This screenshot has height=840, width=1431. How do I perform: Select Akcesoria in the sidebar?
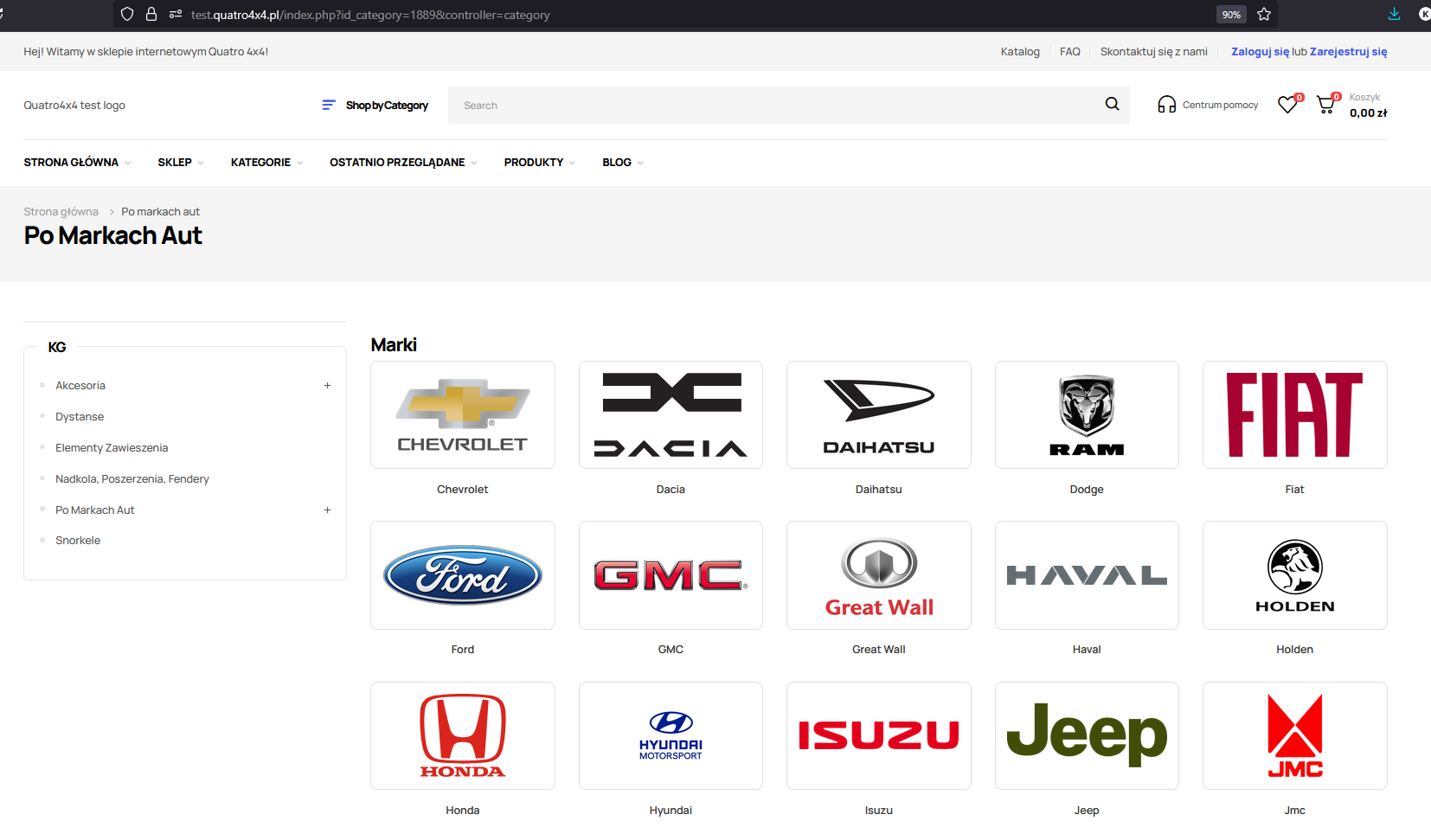pyautogui.click(x=80, y=385)
